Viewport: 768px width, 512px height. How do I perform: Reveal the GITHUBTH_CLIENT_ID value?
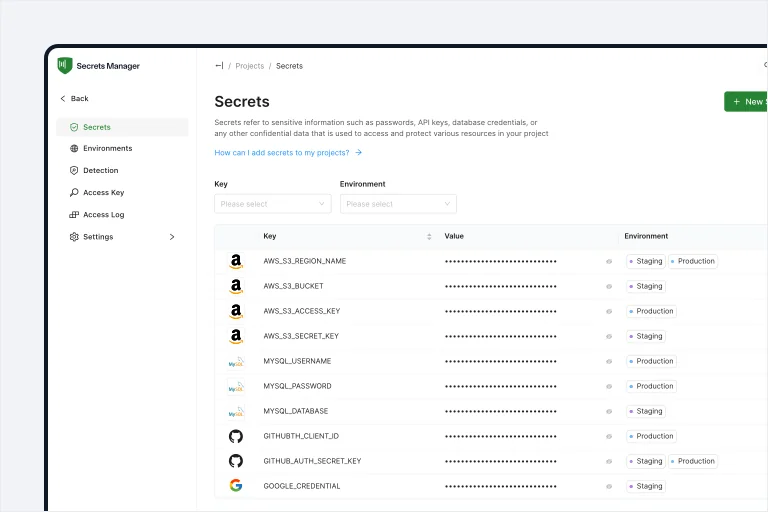609,437
